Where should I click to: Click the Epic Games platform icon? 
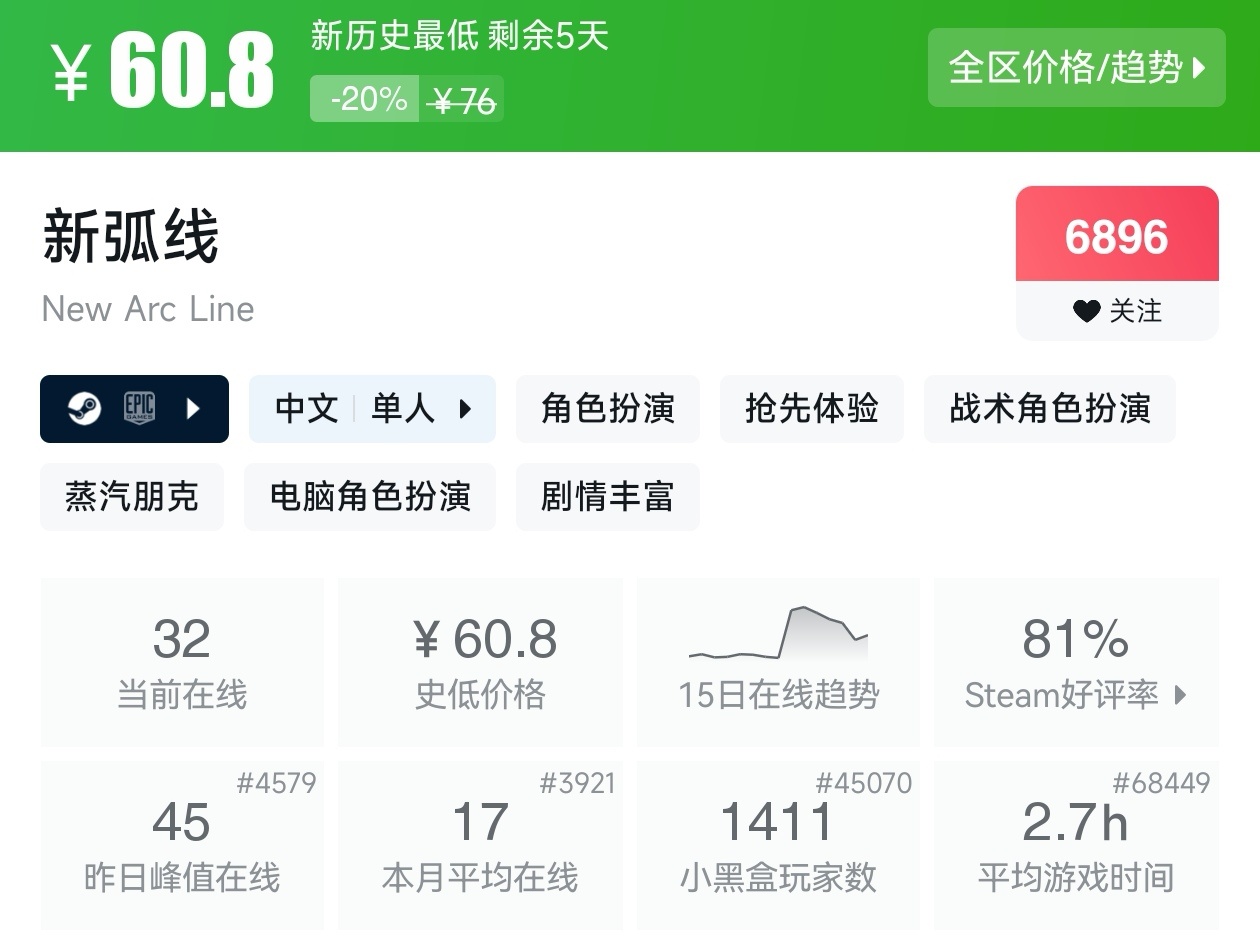(x=139, y=408)
